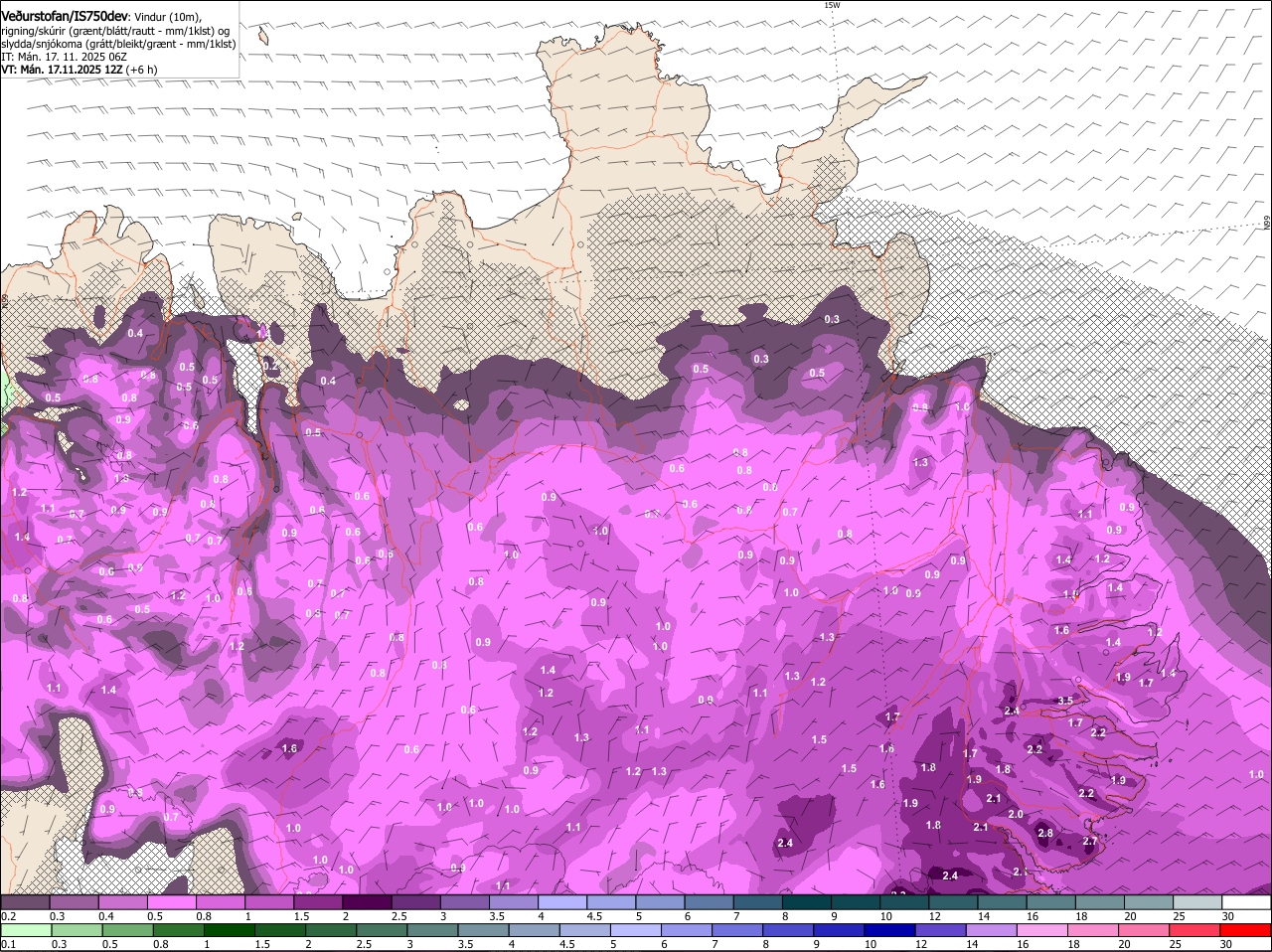The width and height of the screenshot is (1272, 952).
Task: Click the '2.8' precipitation value on the map
Action: 1045,833
